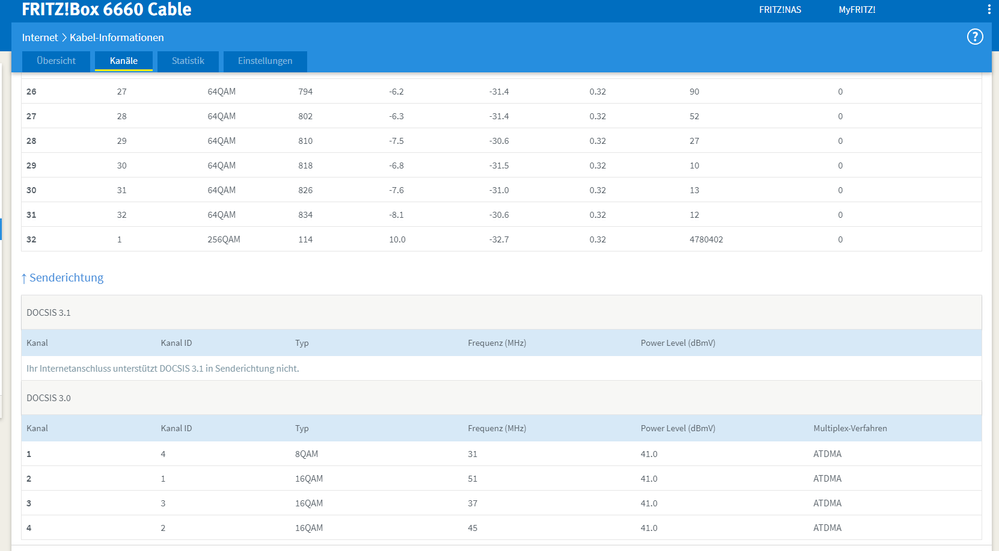Click the DOCSIS 3.1 section header
The width and height of the screenshot is (999, 551).
pyautogui.click(x=501, y=313)
